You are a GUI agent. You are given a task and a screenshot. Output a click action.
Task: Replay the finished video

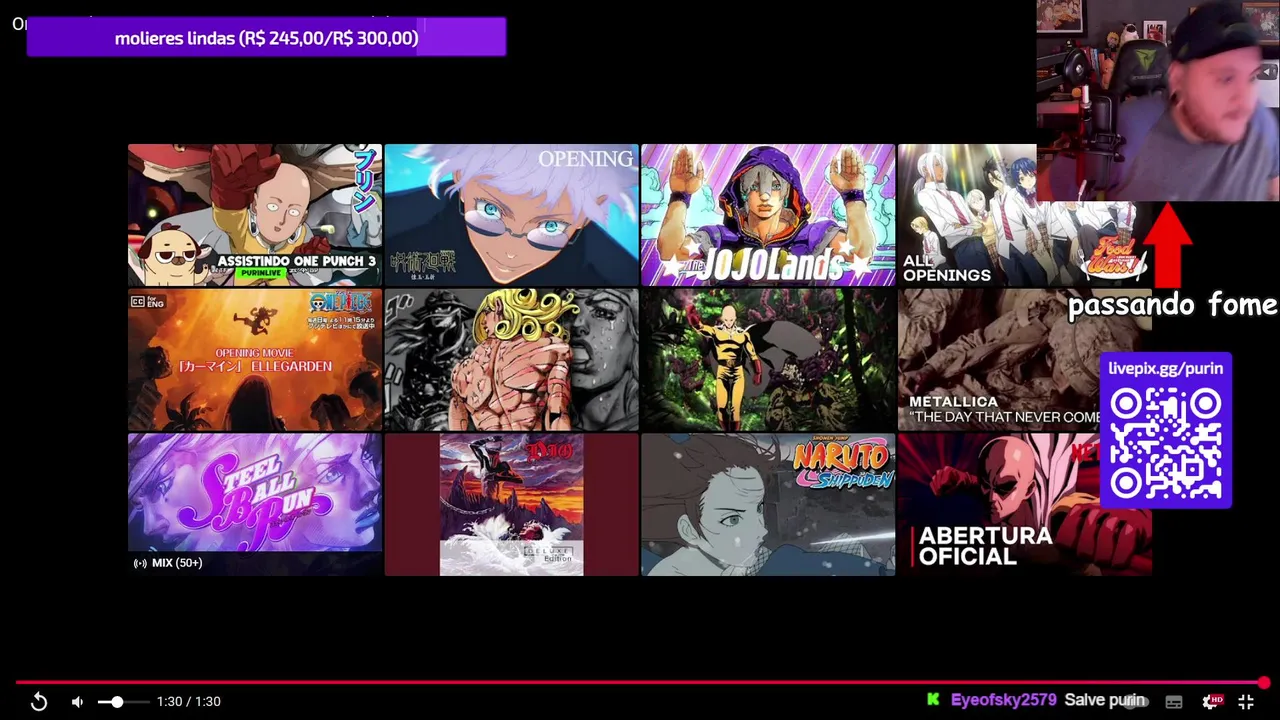[39, 702]
